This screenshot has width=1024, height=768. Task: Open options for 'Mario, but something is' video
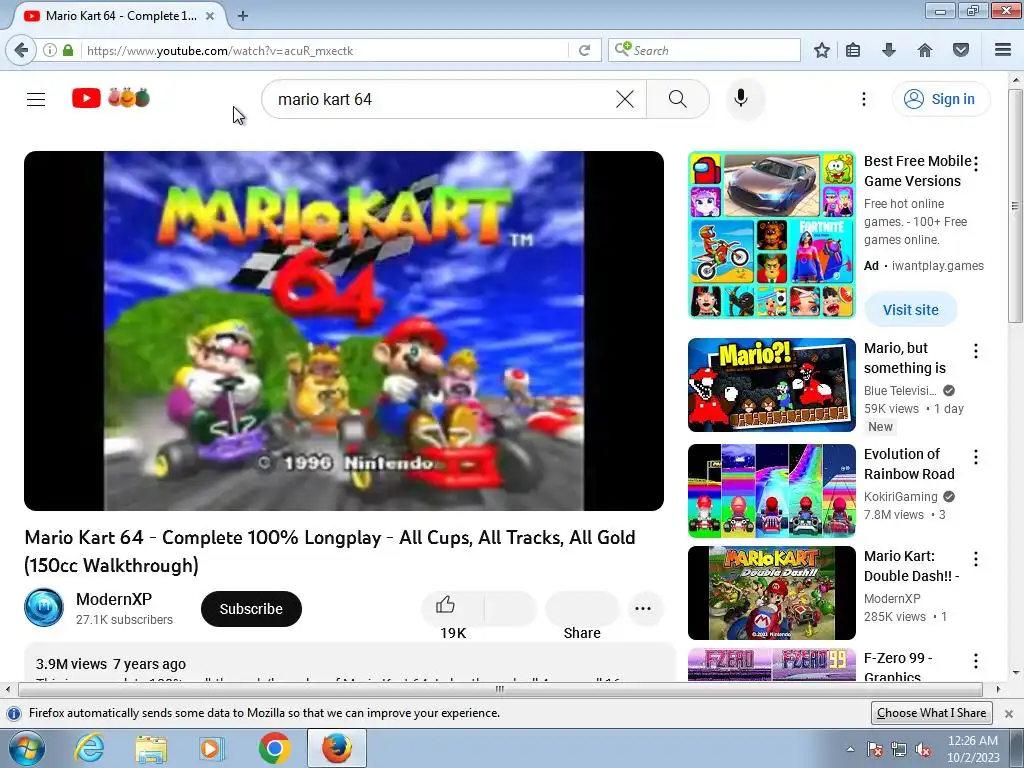tap(976, 351)
